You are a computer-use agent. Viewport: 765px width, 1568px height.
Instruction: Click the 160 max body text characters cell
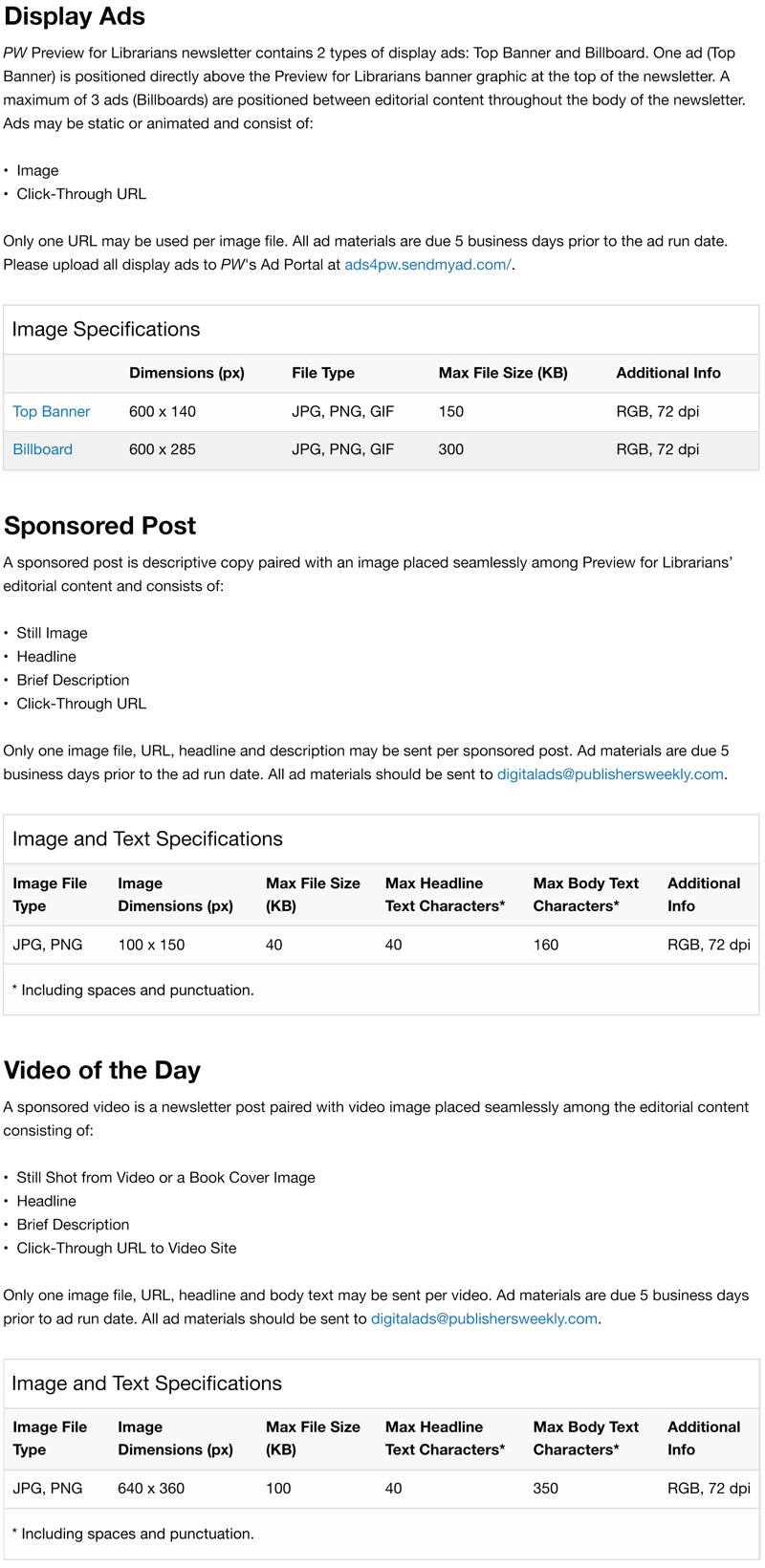click(x=545, y=945)
